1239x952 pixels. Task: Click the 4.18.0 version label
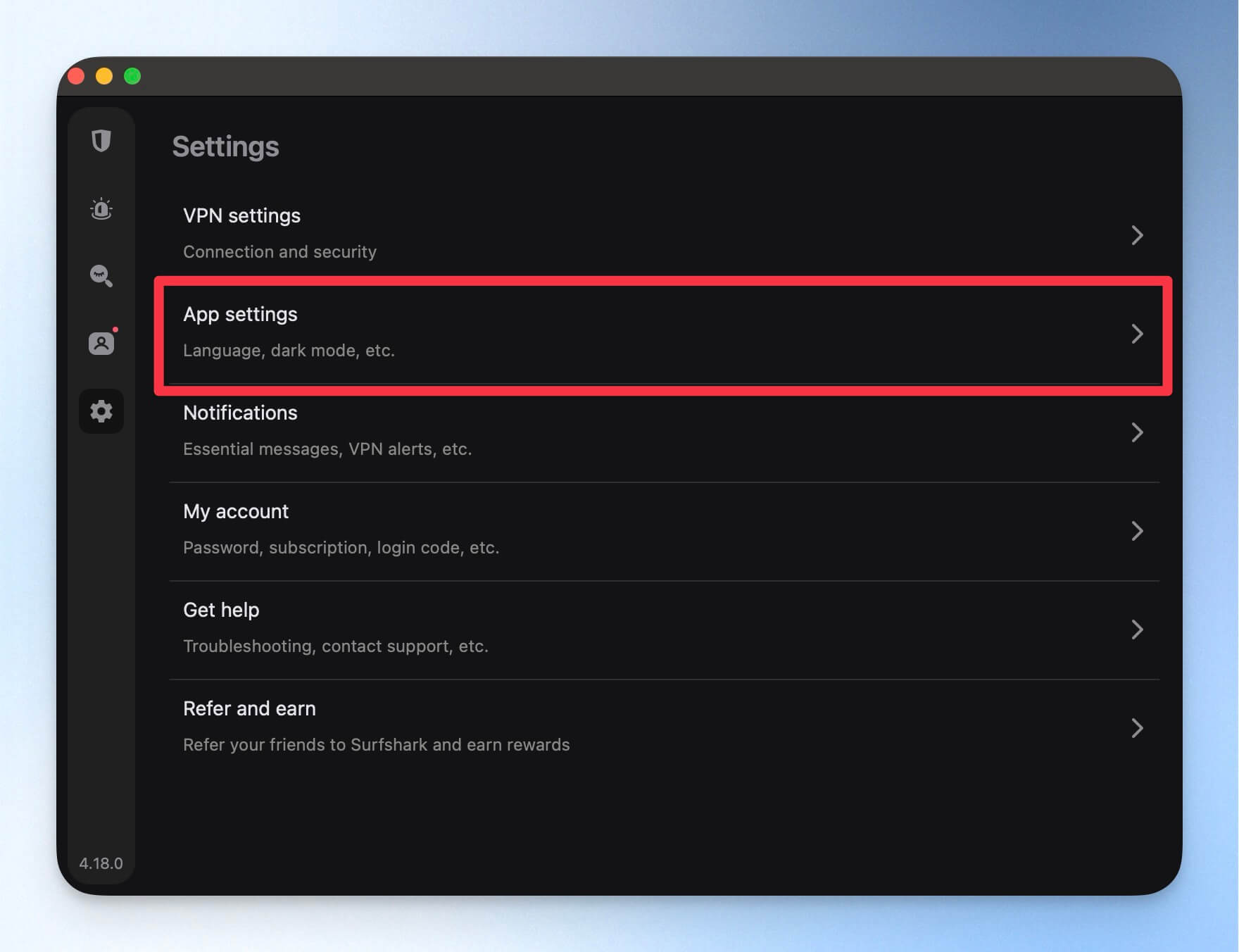click(101, 863)
